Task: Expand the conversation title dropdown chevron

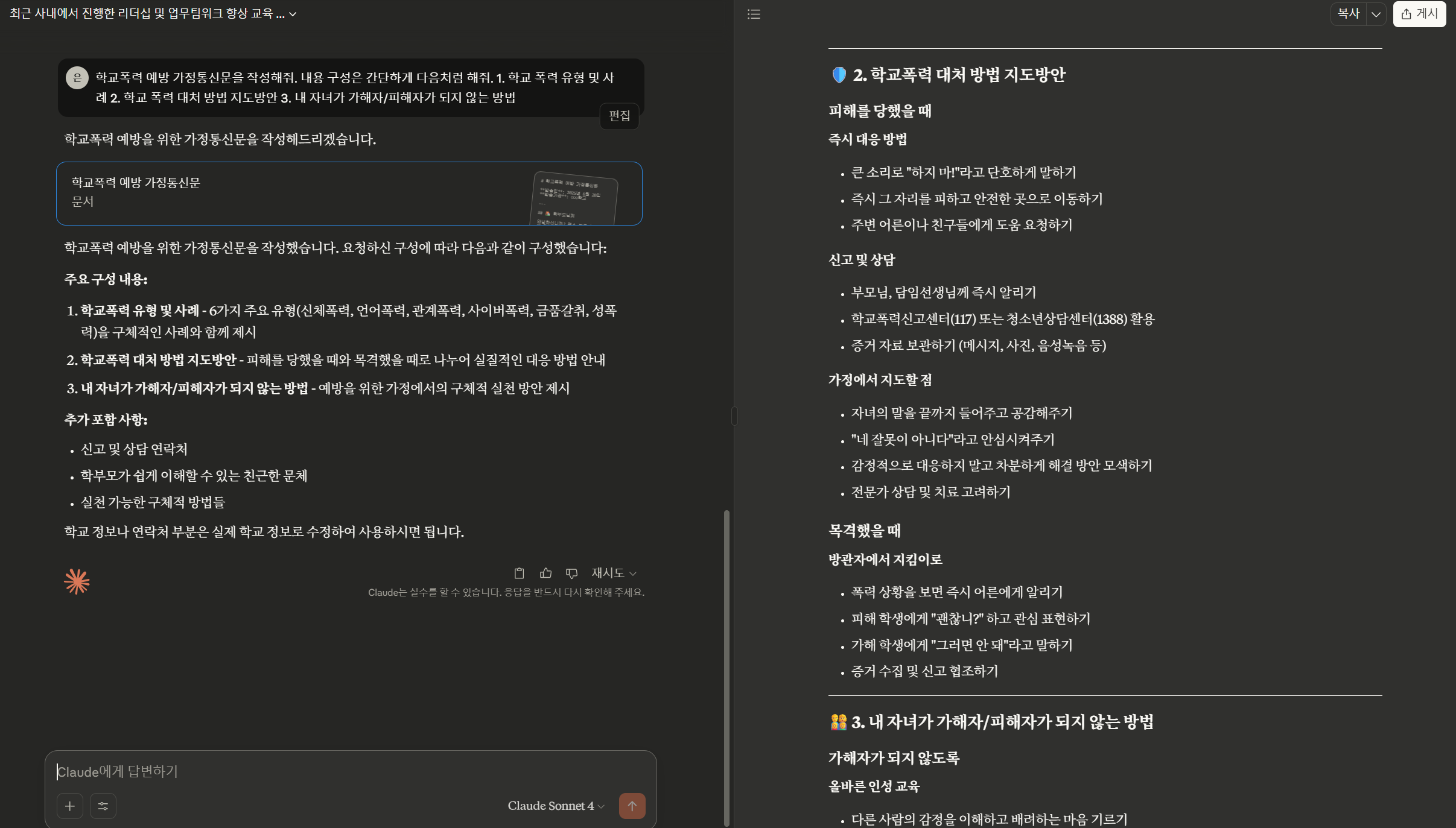Action: click(293, 14)
